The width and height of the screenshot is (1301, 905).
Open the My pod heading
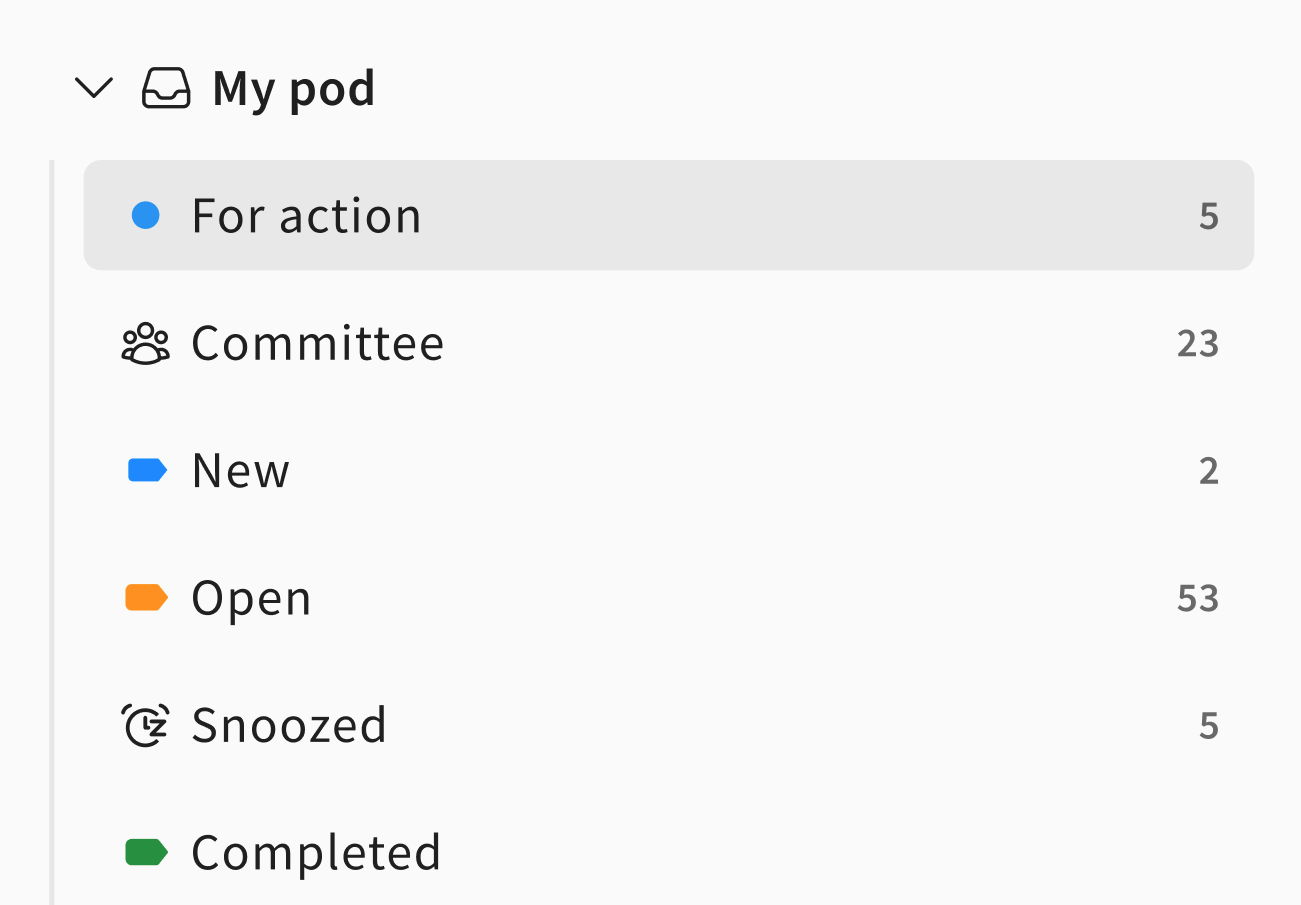click(x=293, y=88)
